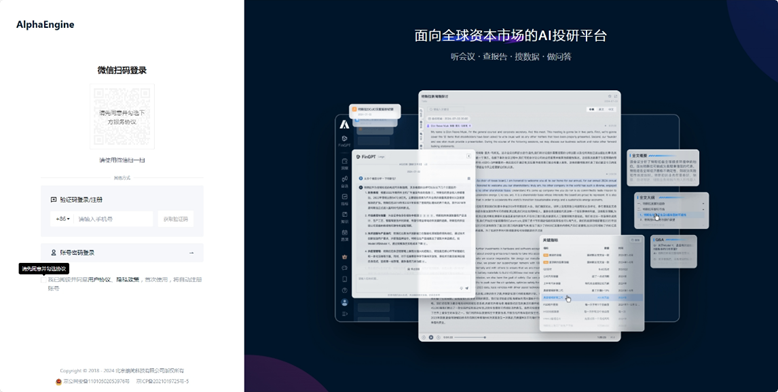Click the arrow beside 账号密码登录
Viewport: 778px width, 392px height.
coord(191,253)
